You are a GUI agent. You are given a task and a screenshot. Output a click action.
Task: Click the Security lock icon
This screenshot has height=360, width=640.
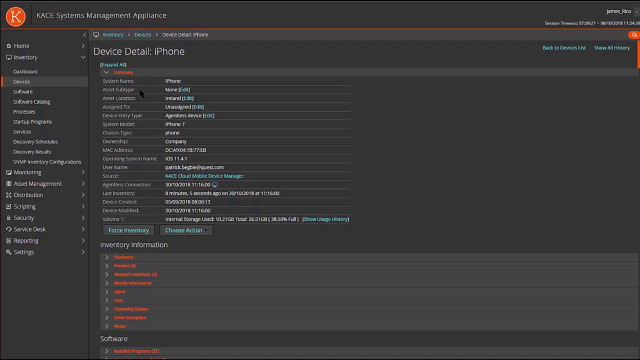click(9, 218)
